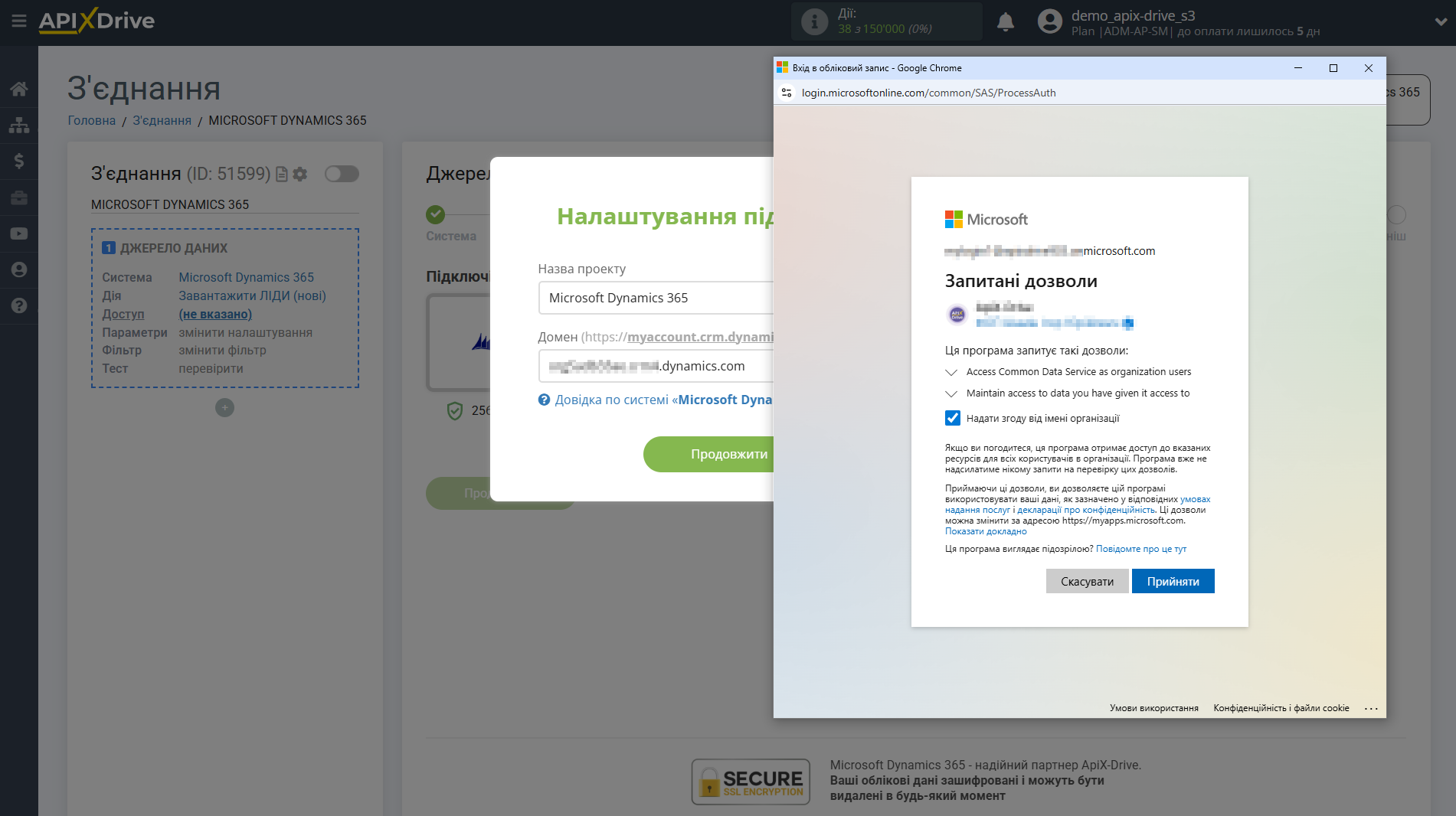Click змінити налаштування link

click(x=245, y=332)
